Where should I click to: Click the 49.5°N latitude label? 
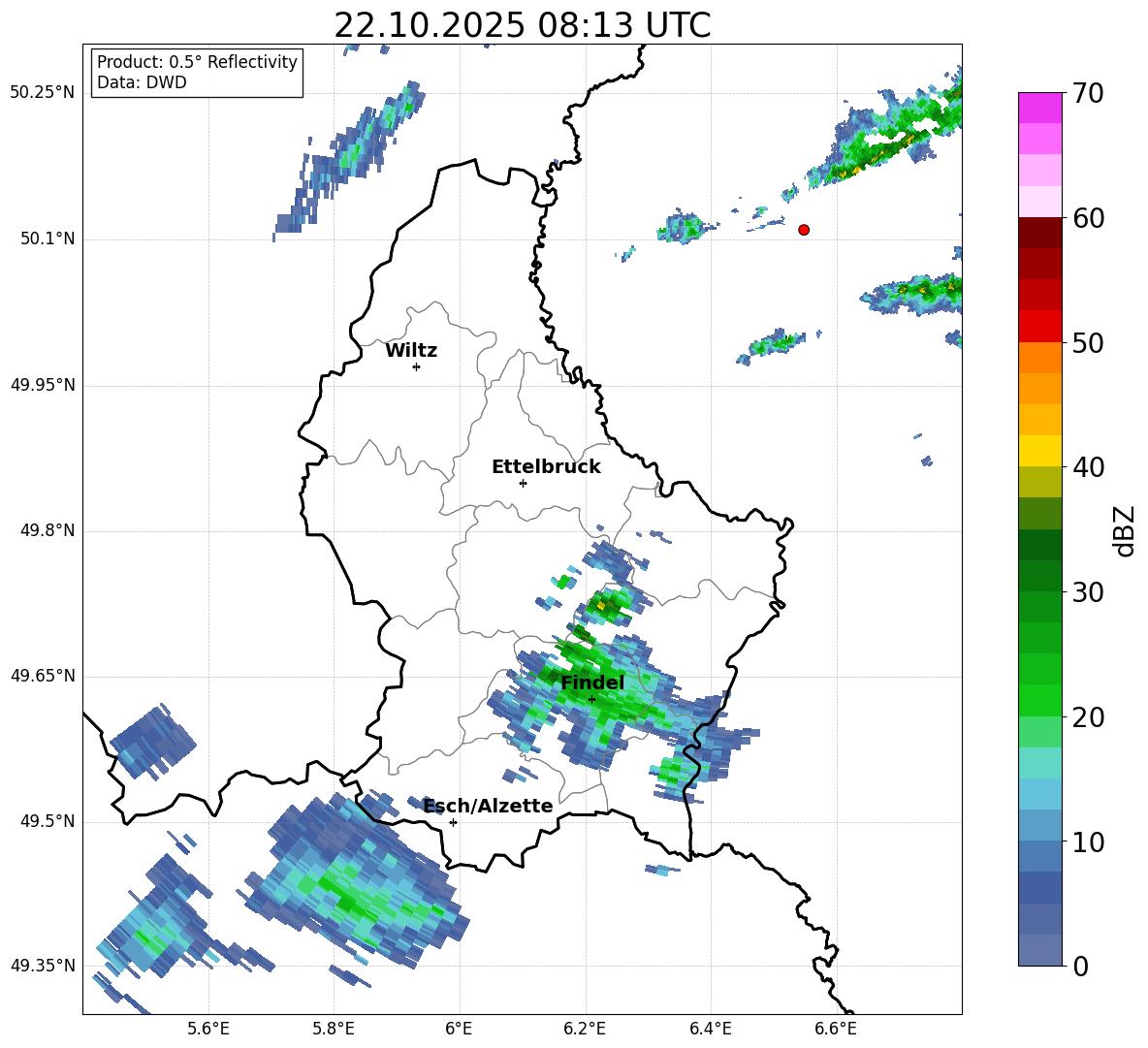click(48, 820)
